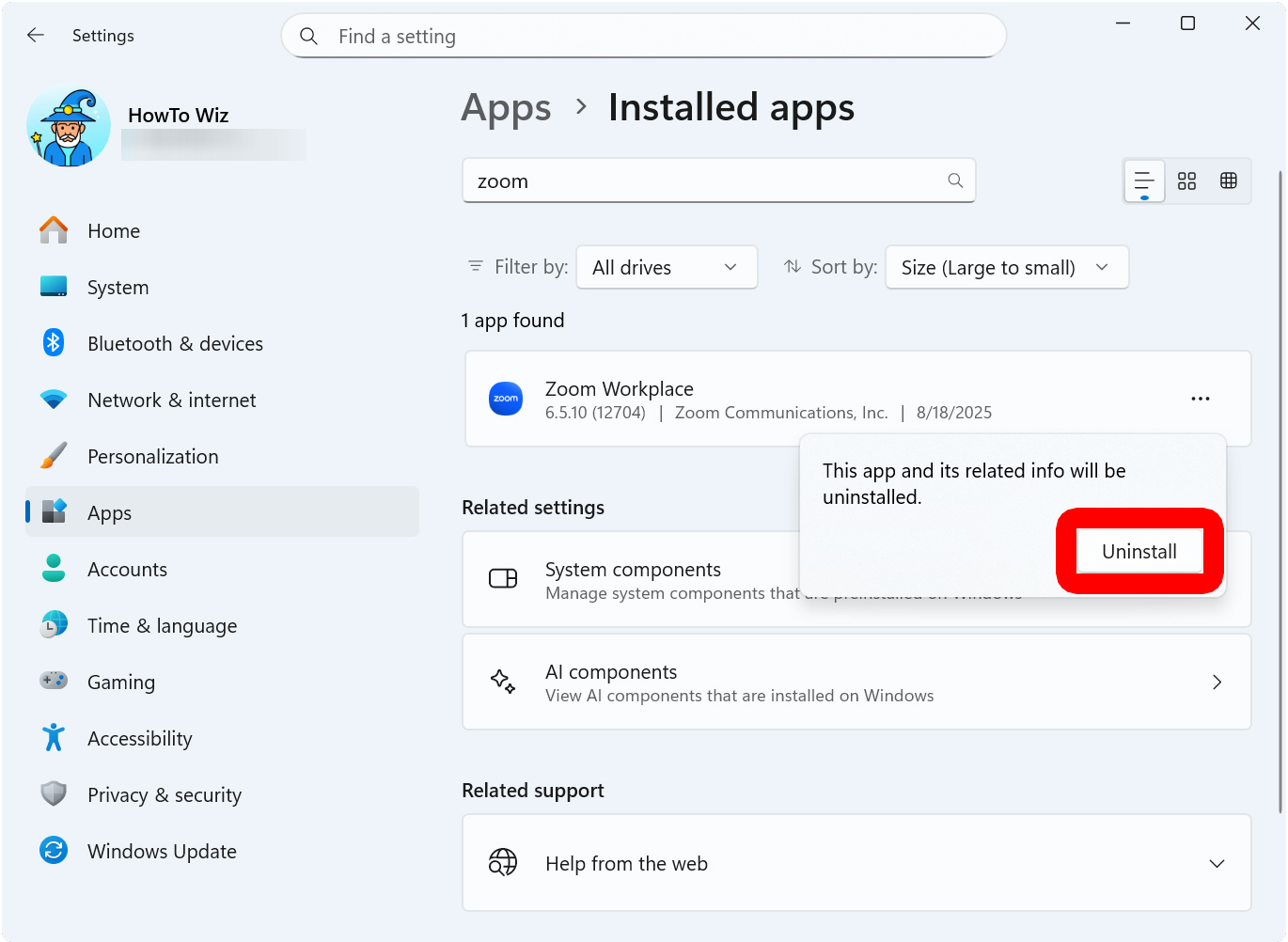Open AI components settings
Image resolution: width=1288 pixels, height=942 pixels.
coord(856,682)
